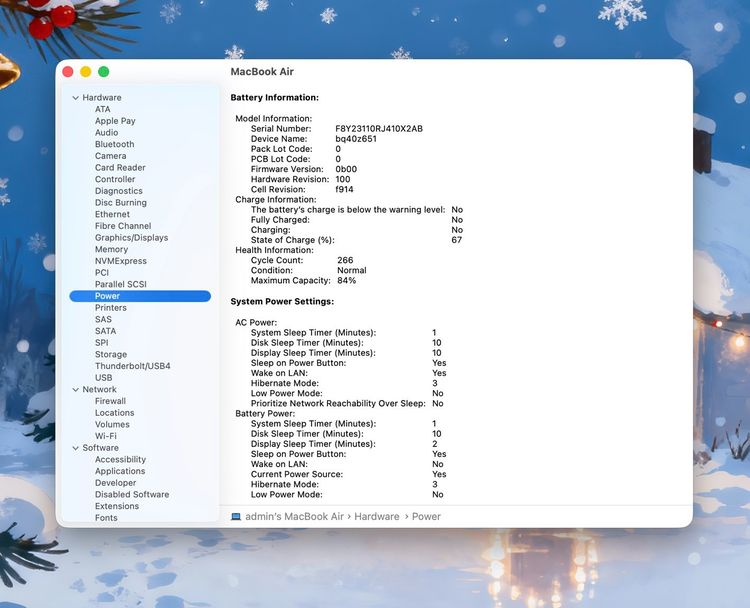This screenshot has width=750, height=608.
Task: Select Controller in the sidebar
Action: click(115, 179)
